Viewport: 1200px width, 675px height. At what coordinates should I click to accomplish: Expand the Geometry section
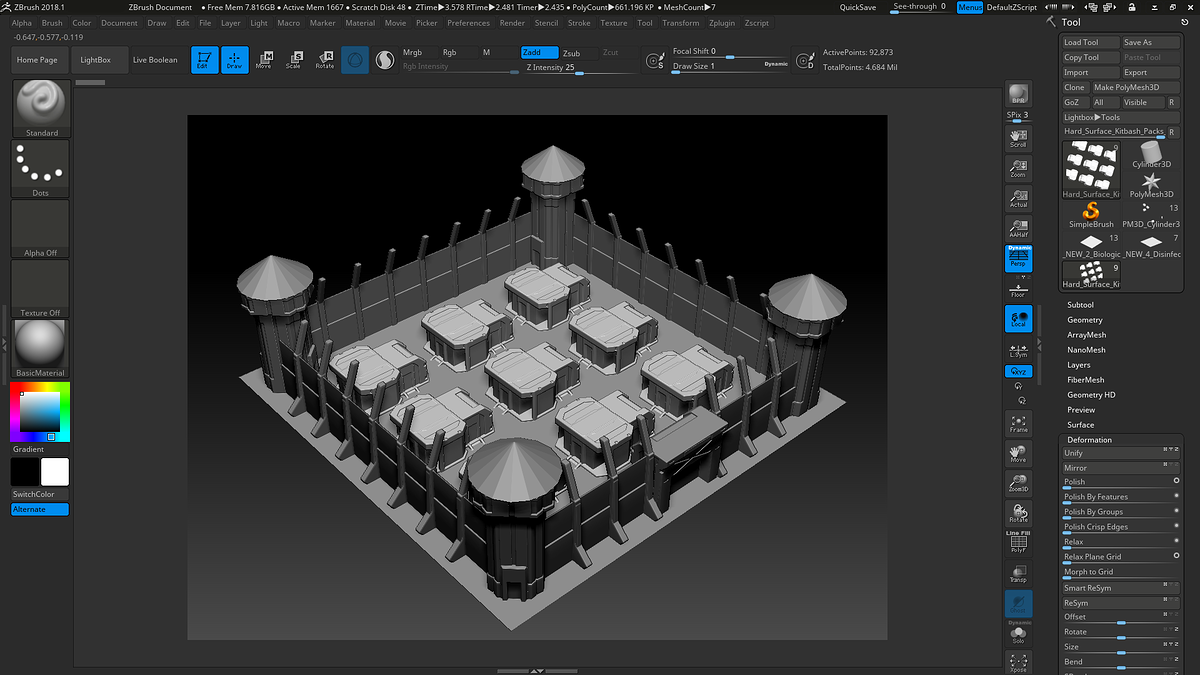(x=1084, y=320)
